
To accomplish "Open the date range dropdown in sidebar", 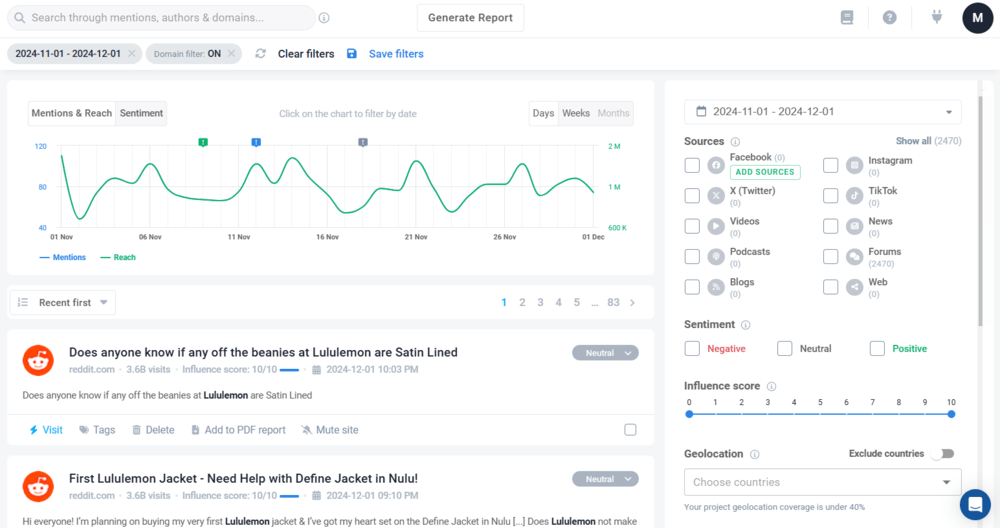I will click(x=822, y=112).
